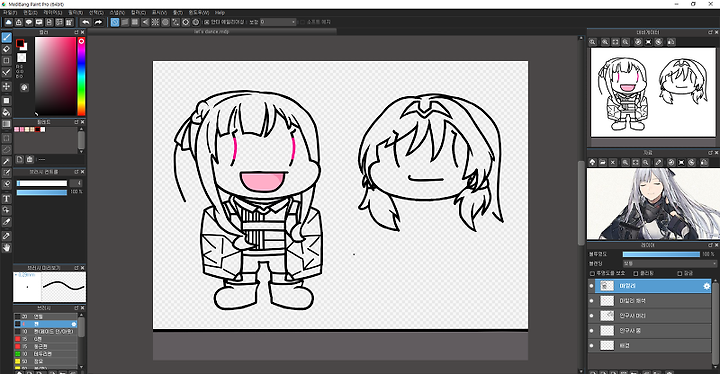Turn snap off with the highlighted snap icon

(115, 22)
